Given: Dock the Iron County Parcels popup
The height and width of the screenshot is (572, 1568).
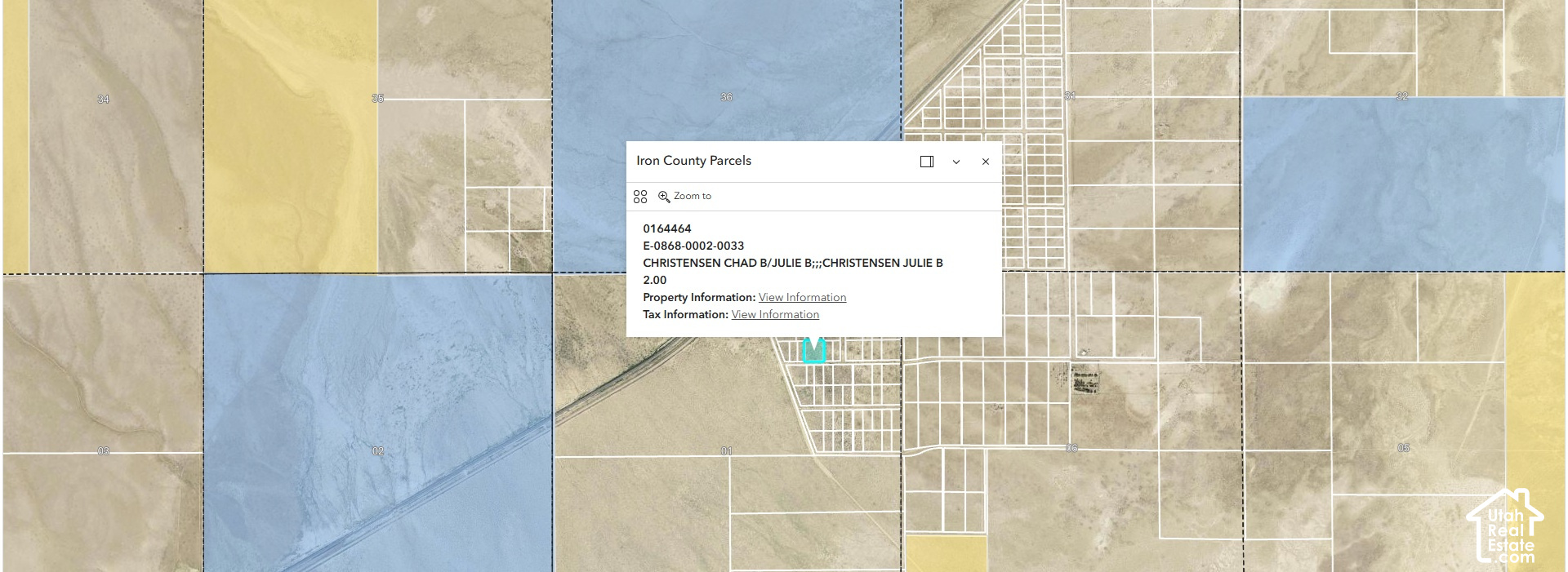Looking at the screenshot, I should 927,162.
